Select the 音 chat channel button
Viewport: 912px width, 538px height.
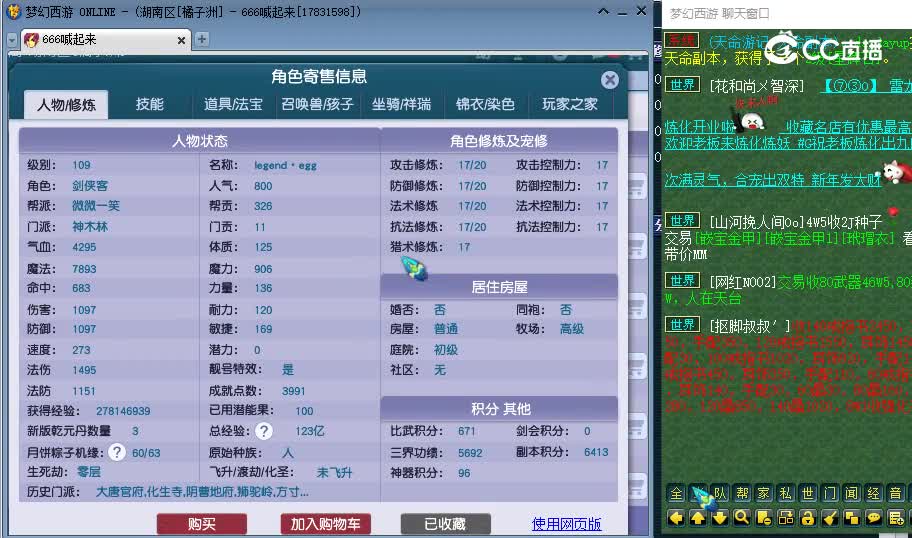[x=896, y=494]
